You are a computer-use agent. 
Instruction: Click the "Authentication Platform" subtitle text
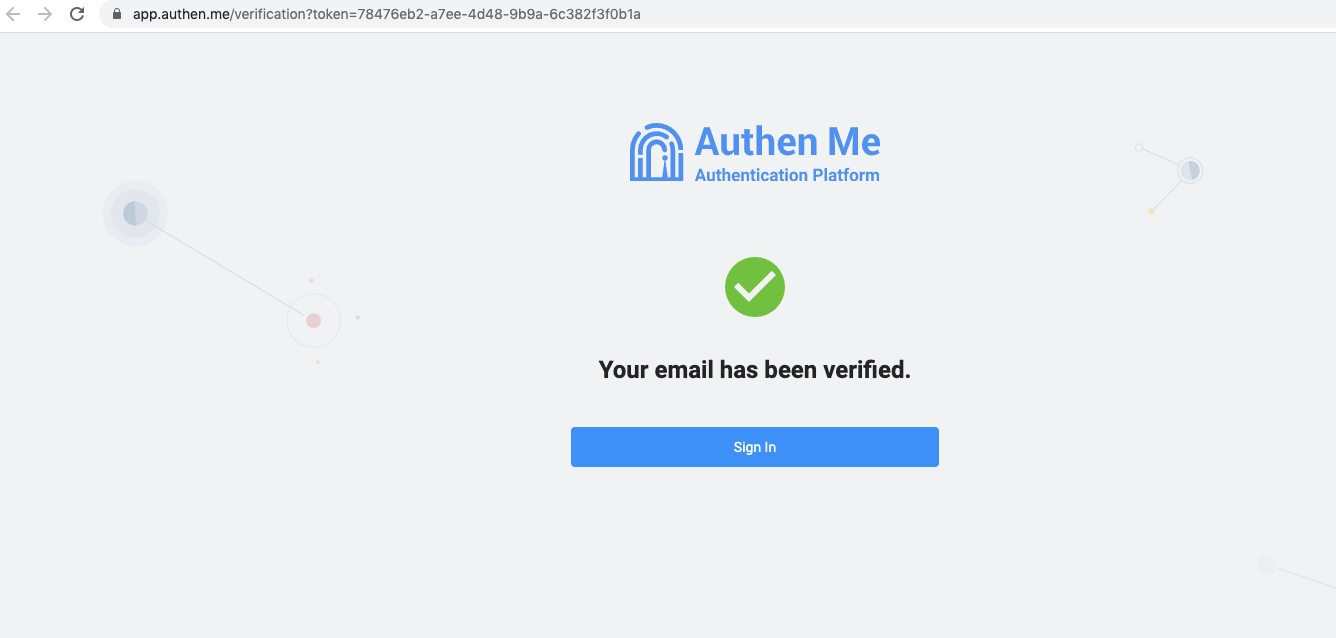pyautogui.click(x=787, y=175)
